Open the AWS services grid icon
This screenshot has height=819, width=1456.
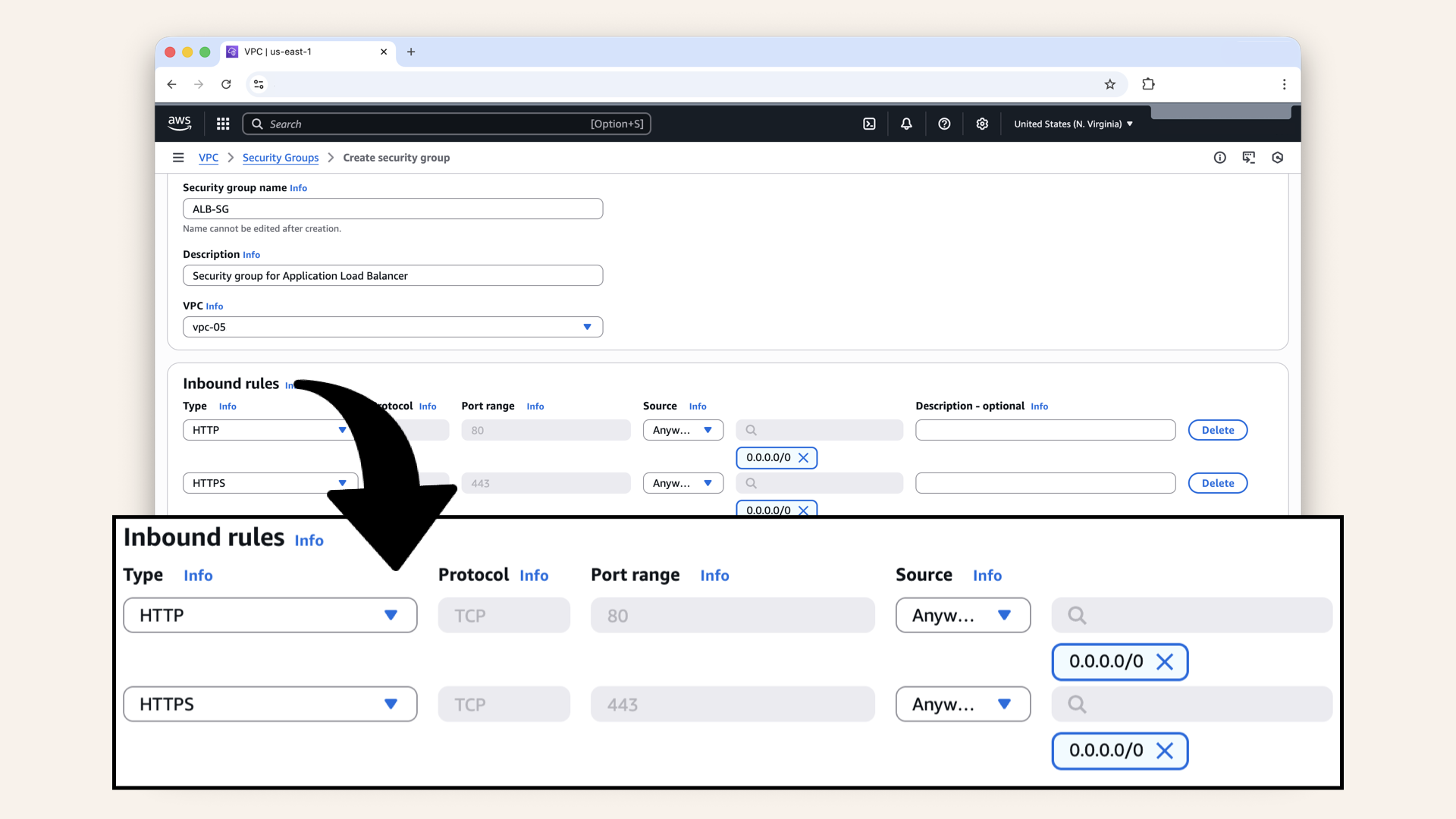tap(222, 123)
